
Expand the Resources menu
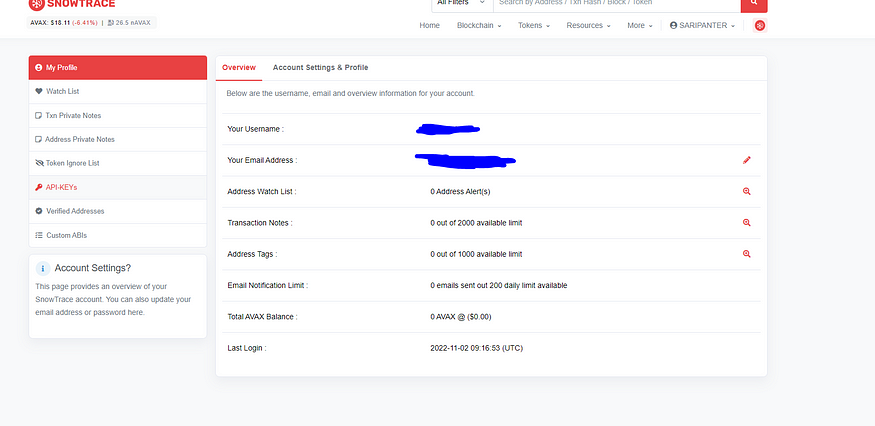coord(588,26)
